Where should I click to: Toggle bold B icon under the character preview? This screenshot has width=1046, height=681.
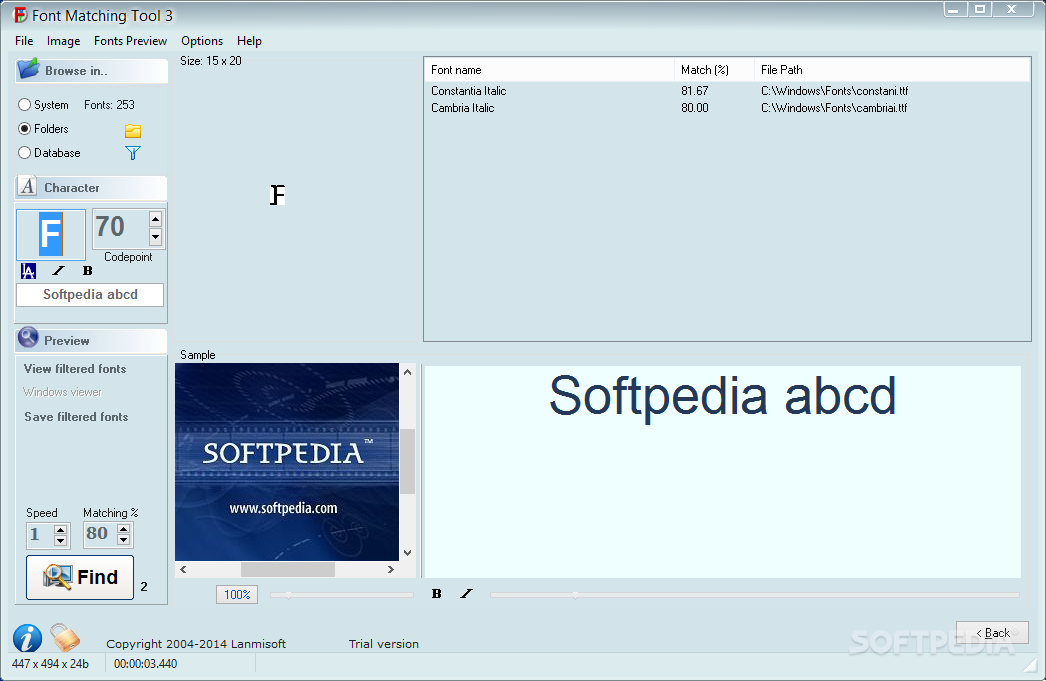(87, 271)
